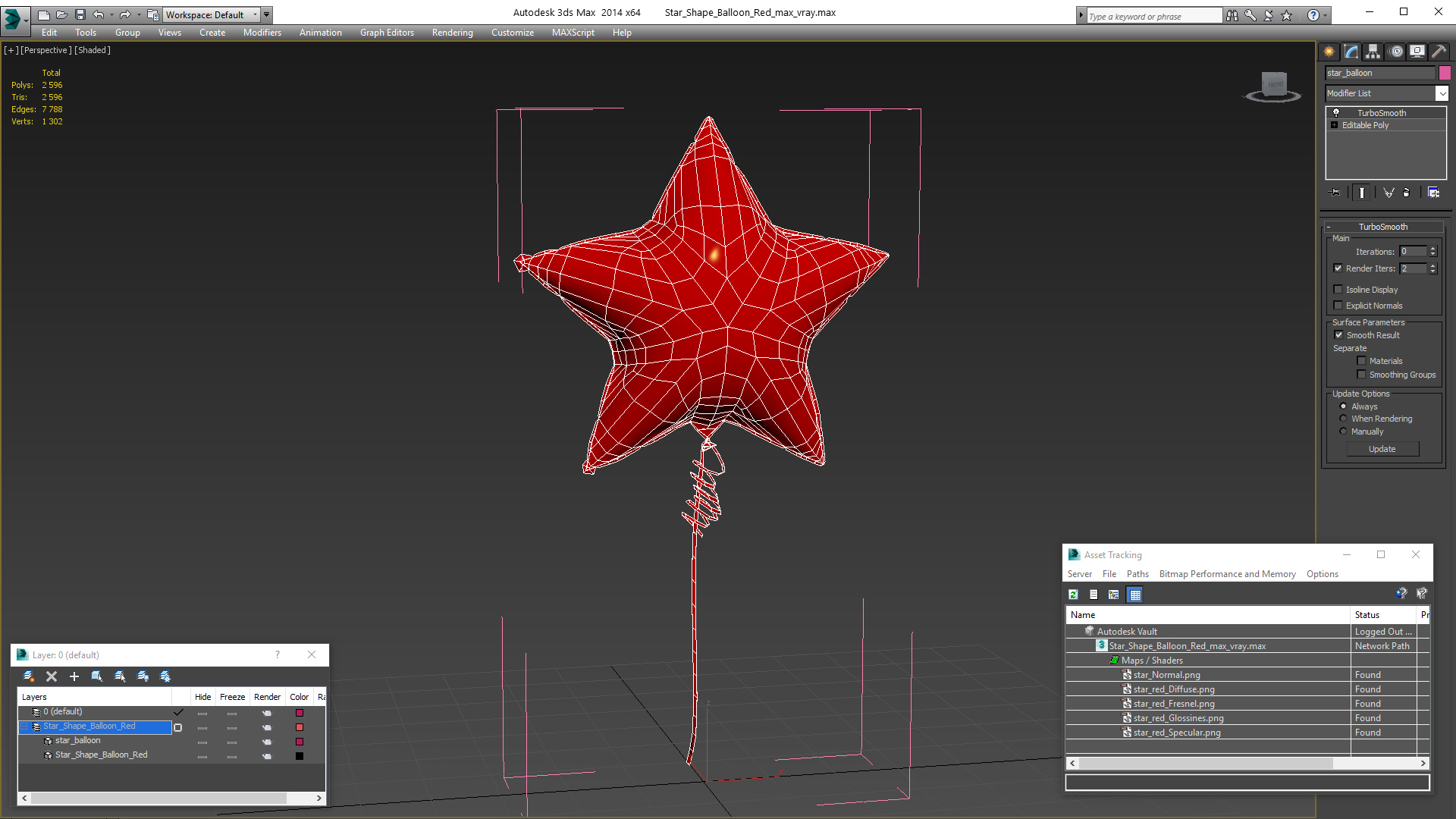Click Name column header in Asset Tracking
The height and width of the screenshot is (819, 1456).
(1208, 615)
